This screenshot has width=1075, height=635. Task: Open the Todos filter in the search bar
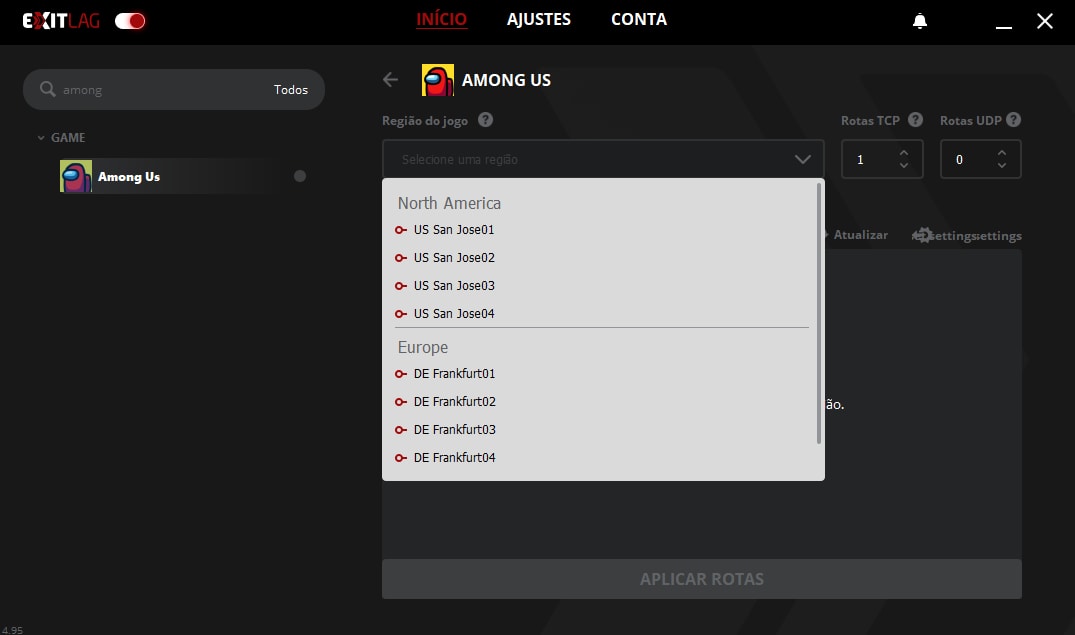point(291,90)
